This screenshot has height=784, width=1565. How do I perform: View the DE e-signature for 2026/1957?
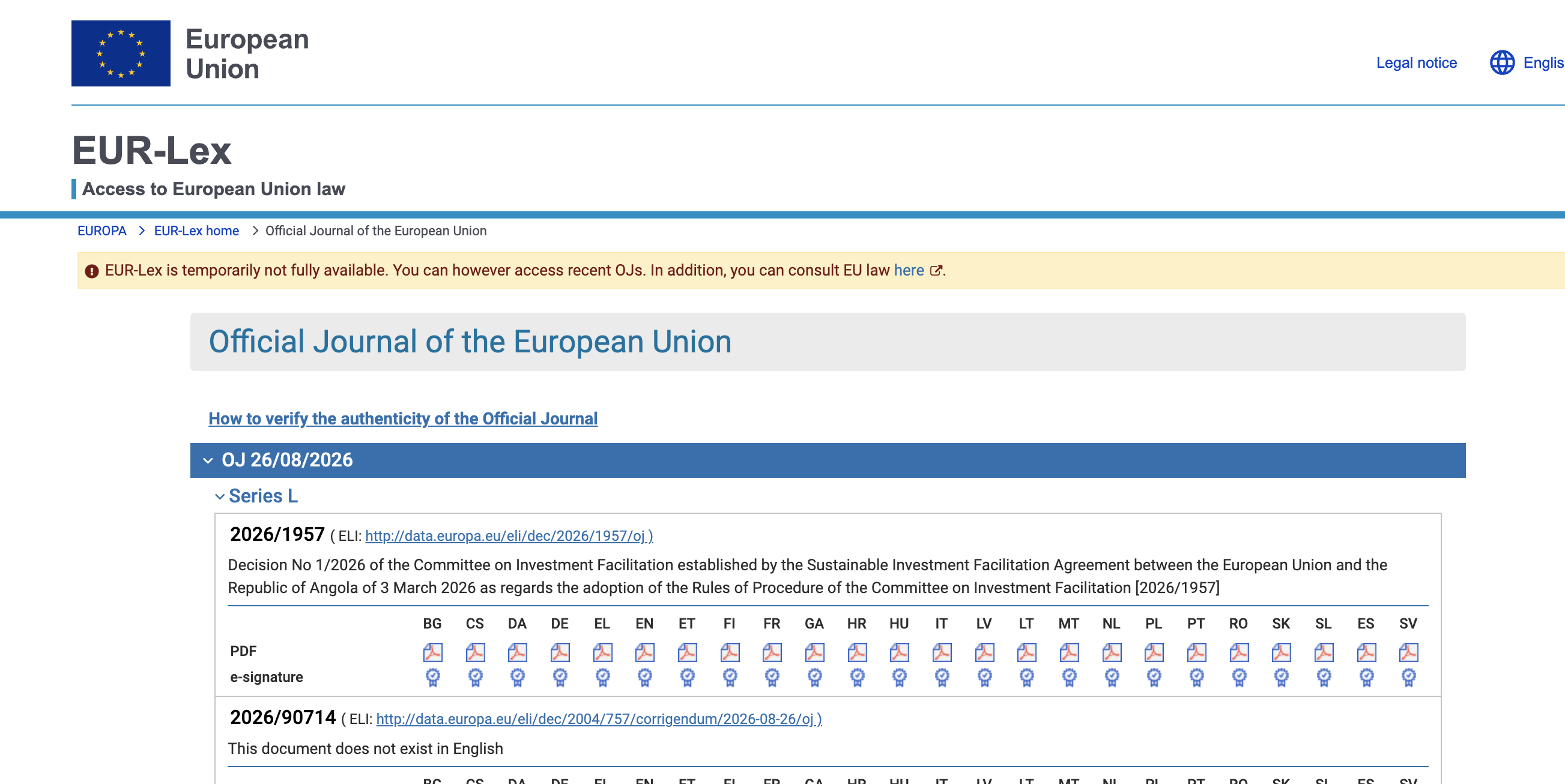click(x=560, y=677)
